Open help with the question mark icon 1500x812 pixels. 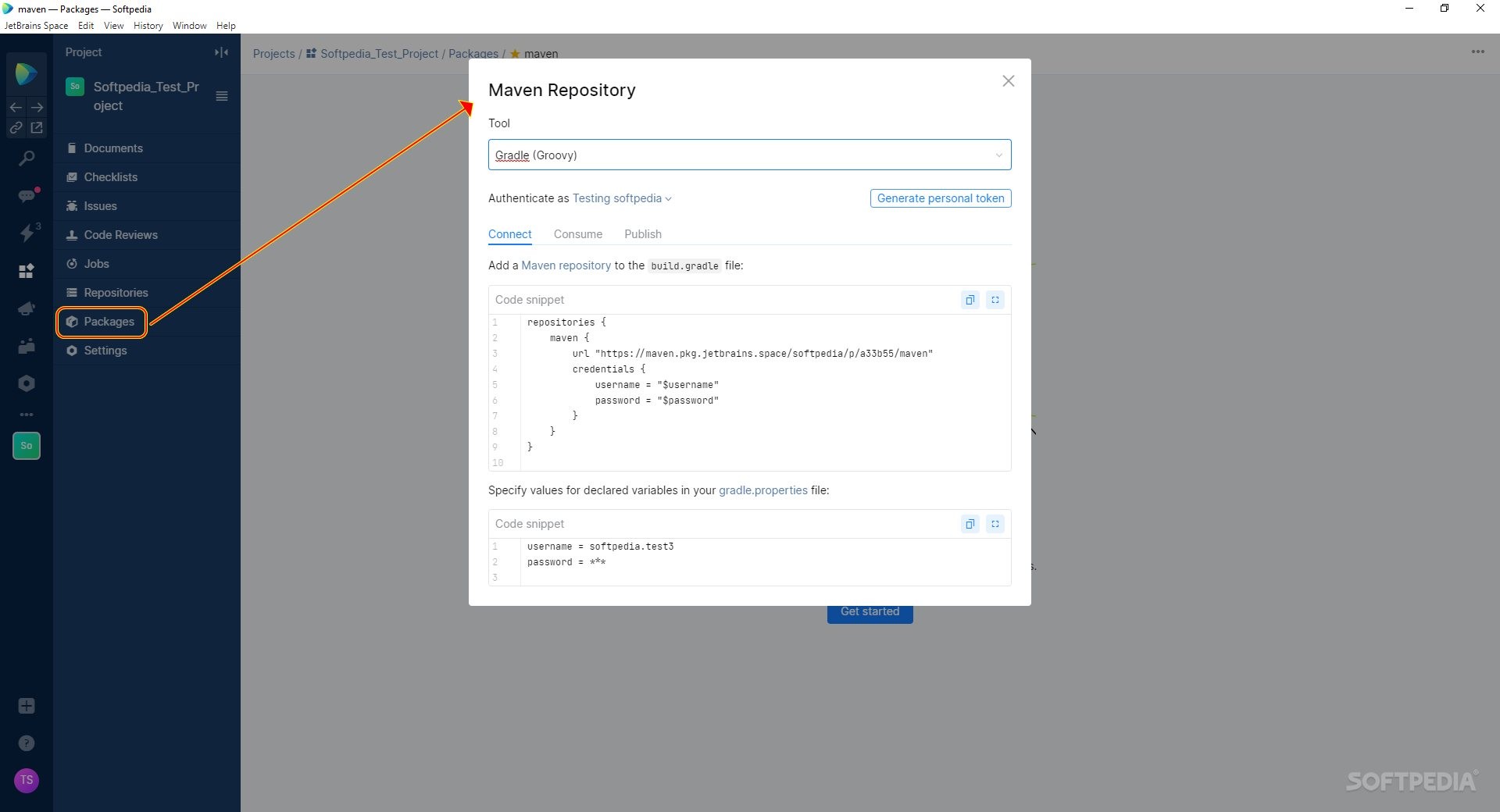pos(27,743)
